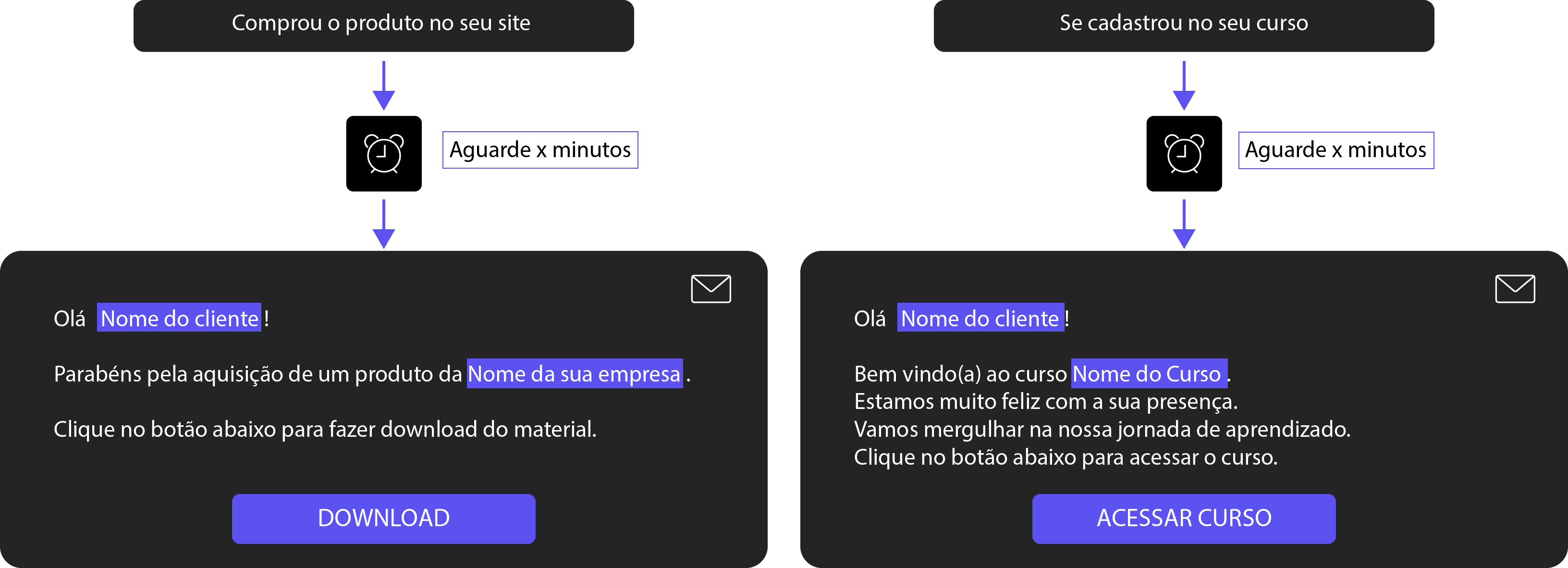
Task: Click the text 'Clique no botão abaixo para fazer download'
Action: point(265,429)
